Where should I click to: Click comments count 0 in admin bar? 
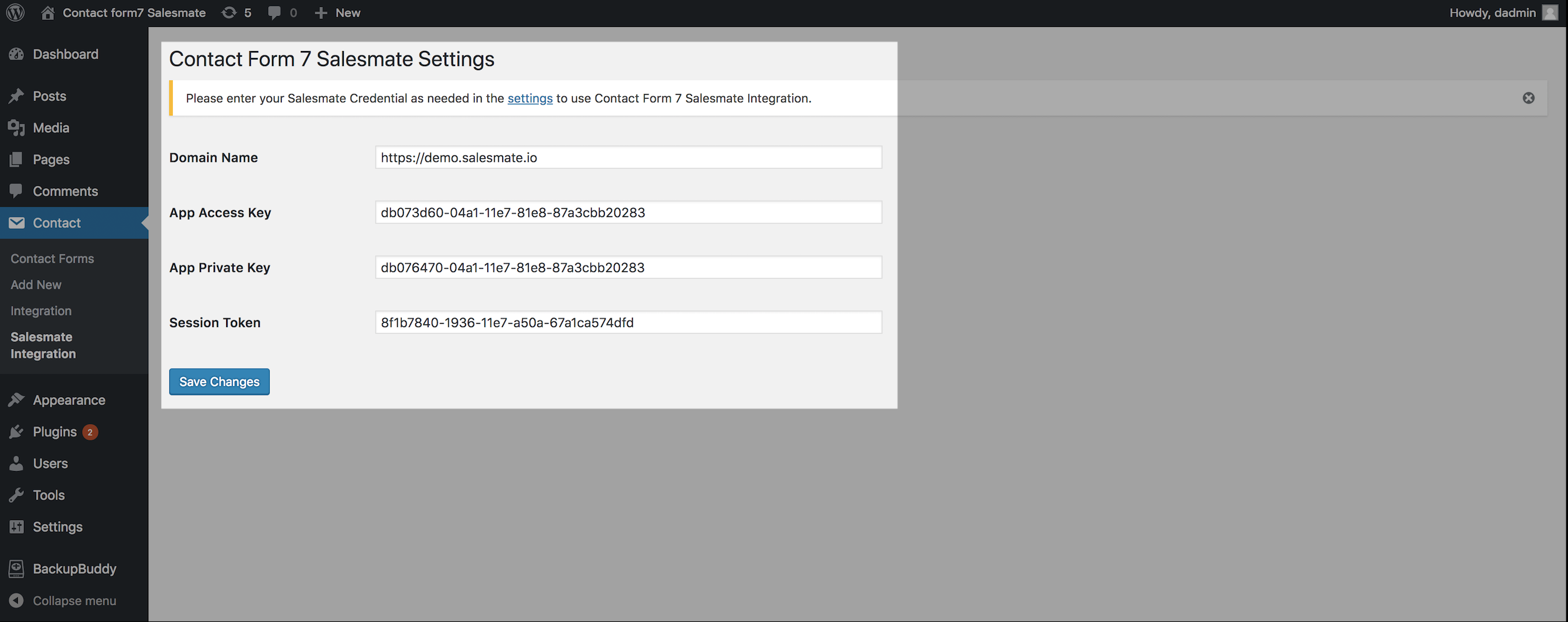tap(293, 13)
